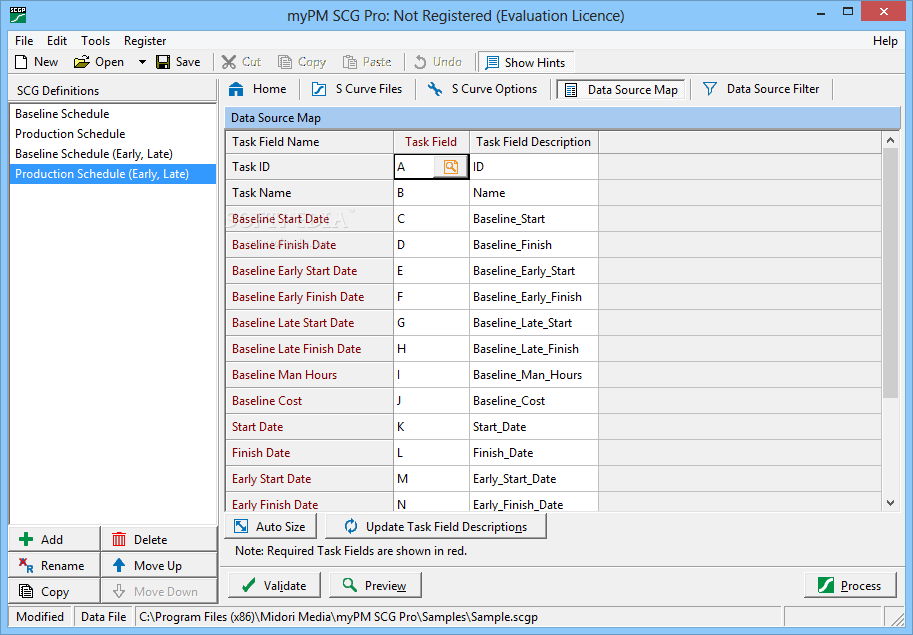Click the greyed-out Move Down button
Screen dimensions: 913x635
159,591
